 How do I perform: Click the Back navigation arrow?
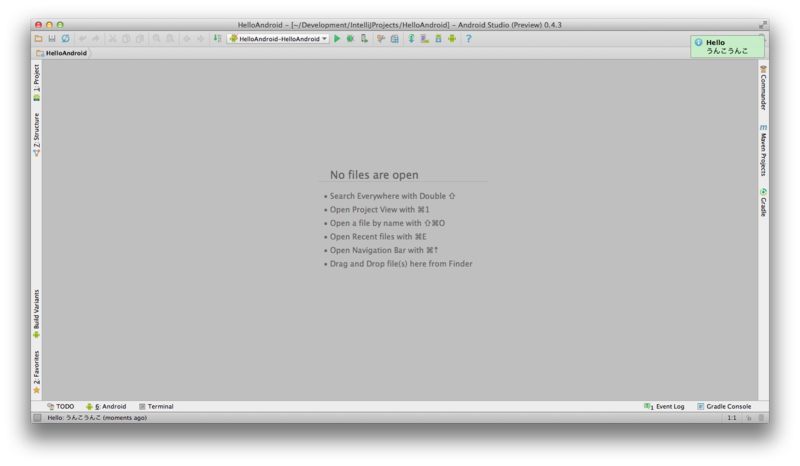(187, 39)
